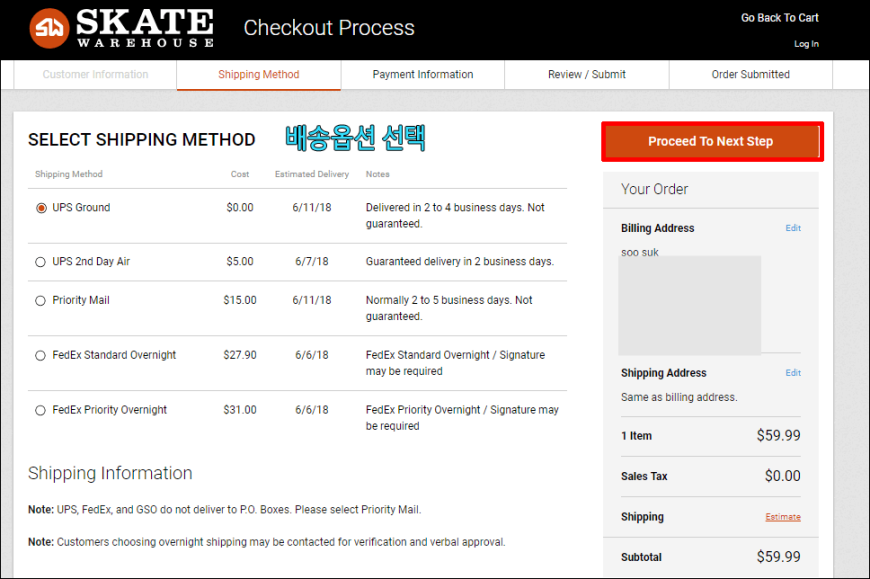This screenshot has width=870, height=579.
Task: Edit the Shipping Address
Action: 793,373
